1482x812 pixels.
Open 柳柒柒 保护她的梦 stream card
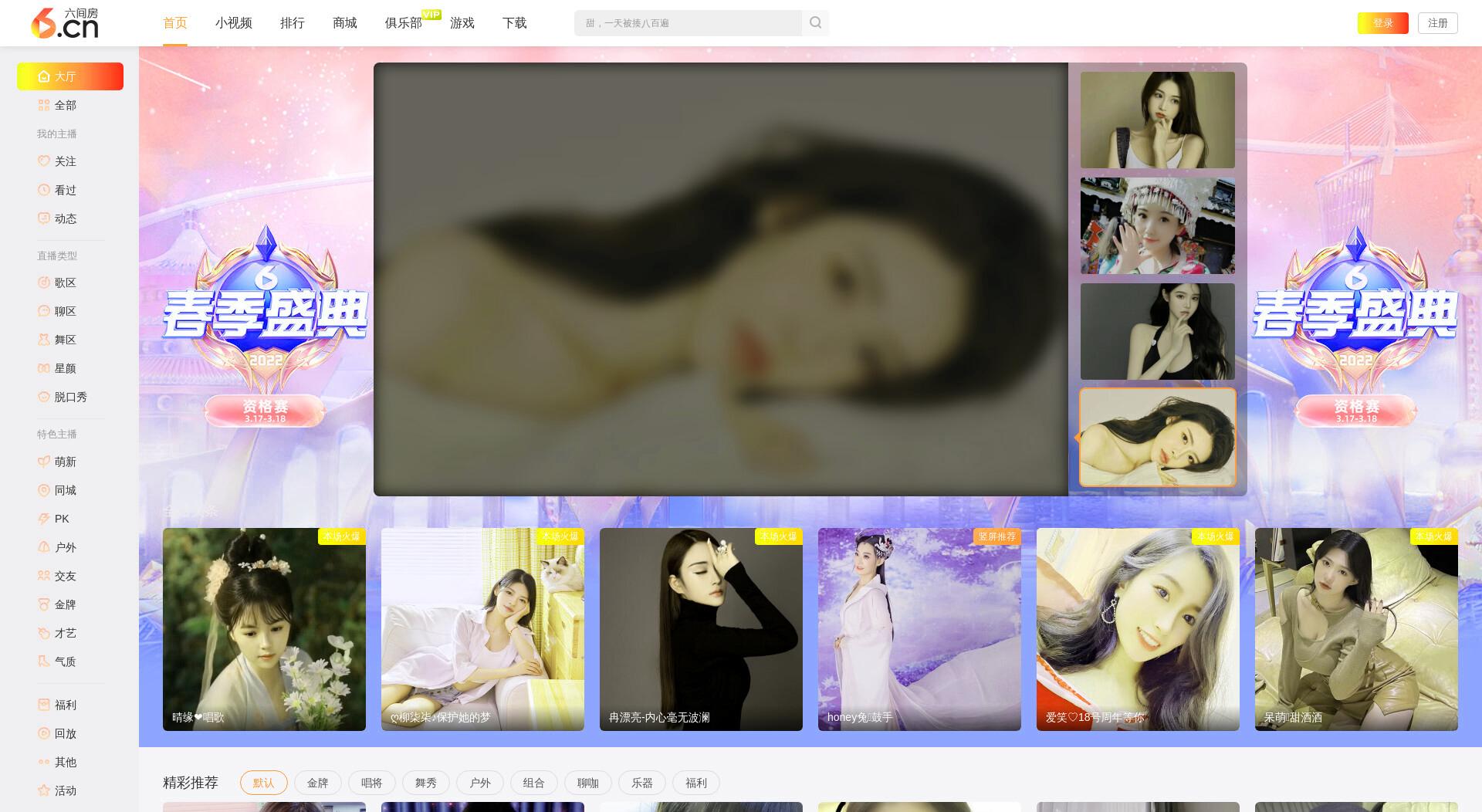click(x=482, y=629)
